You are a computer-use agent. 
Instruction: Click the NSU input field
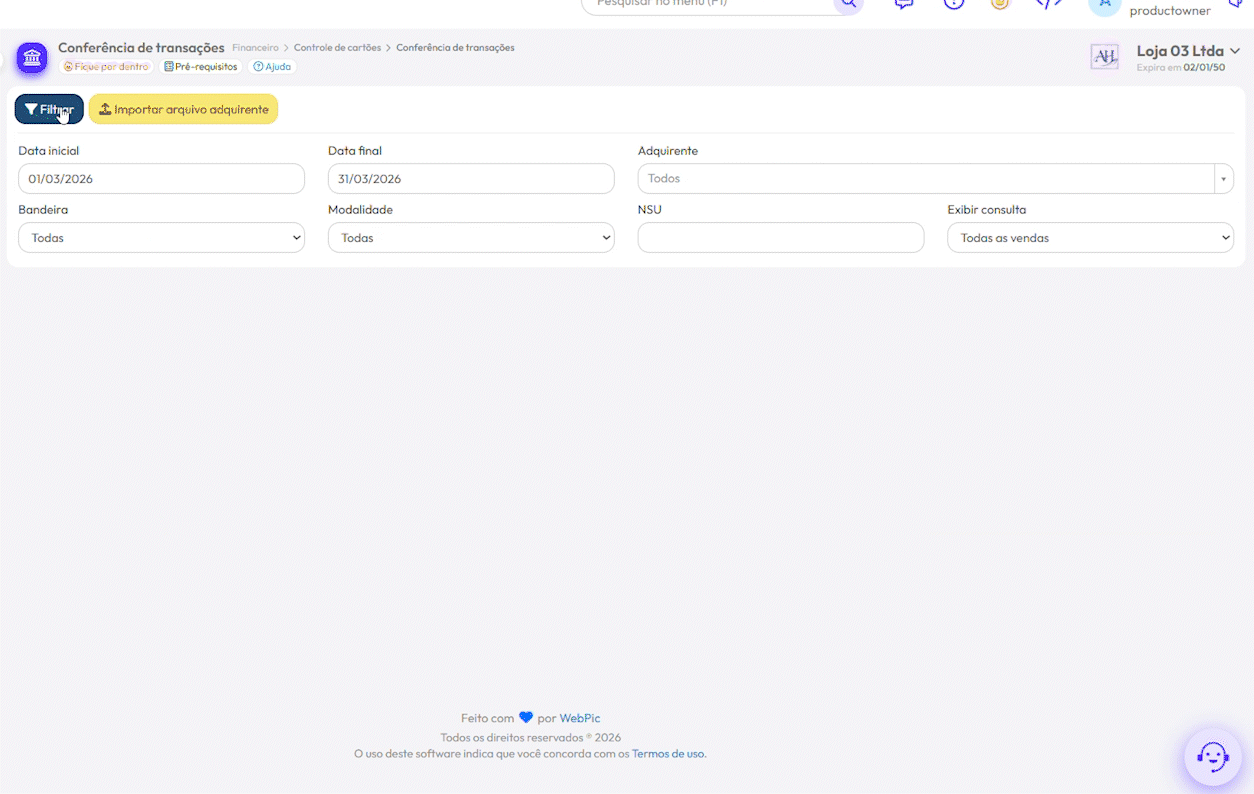pyautogui.click(x=780, y=238)
